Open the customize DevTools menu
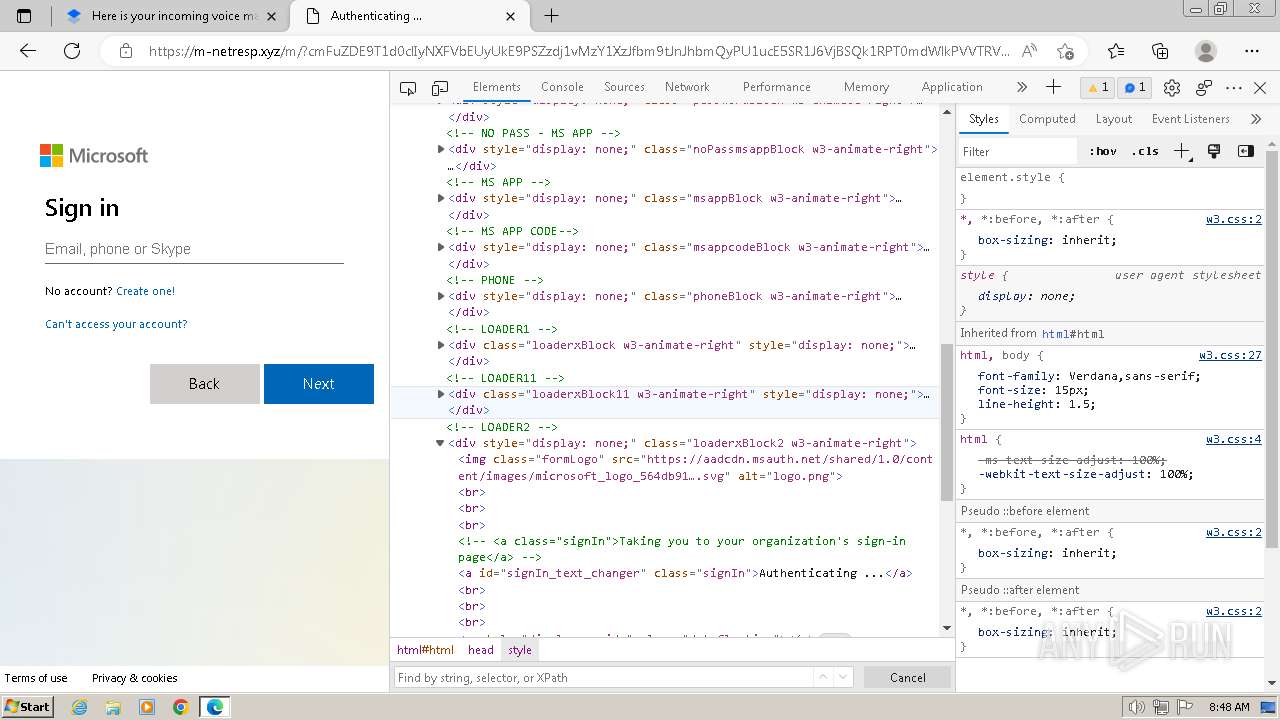1280x720 pixels. click(x=1234, y=88)
